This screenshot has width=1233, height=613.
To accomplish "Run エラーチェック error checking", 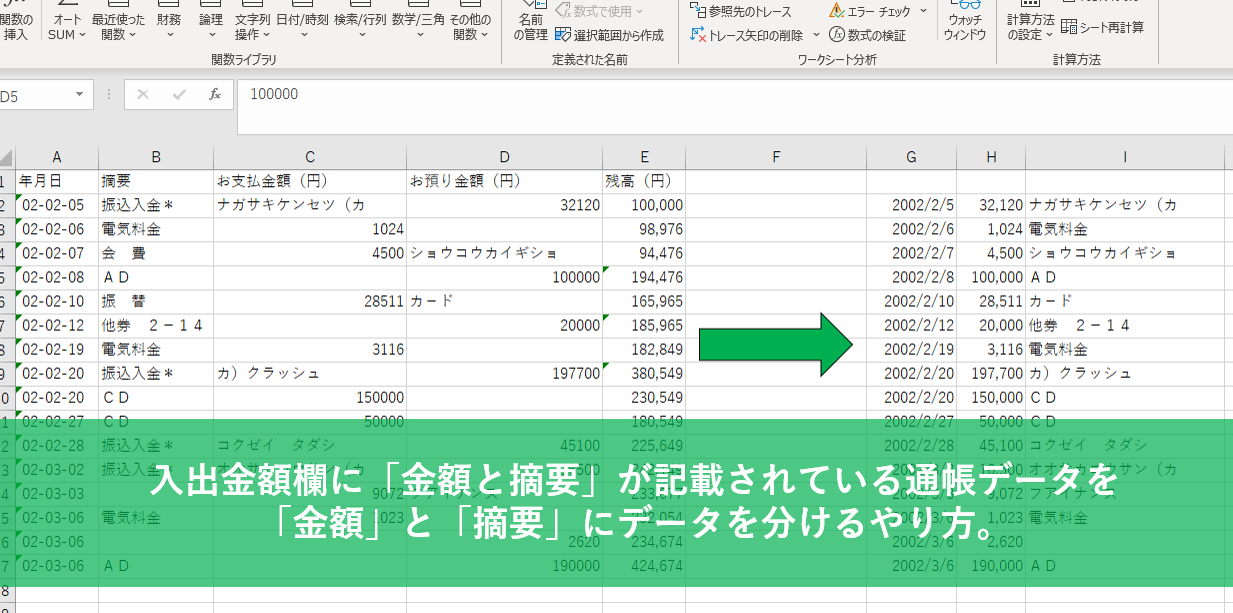I will pos(869,11).
